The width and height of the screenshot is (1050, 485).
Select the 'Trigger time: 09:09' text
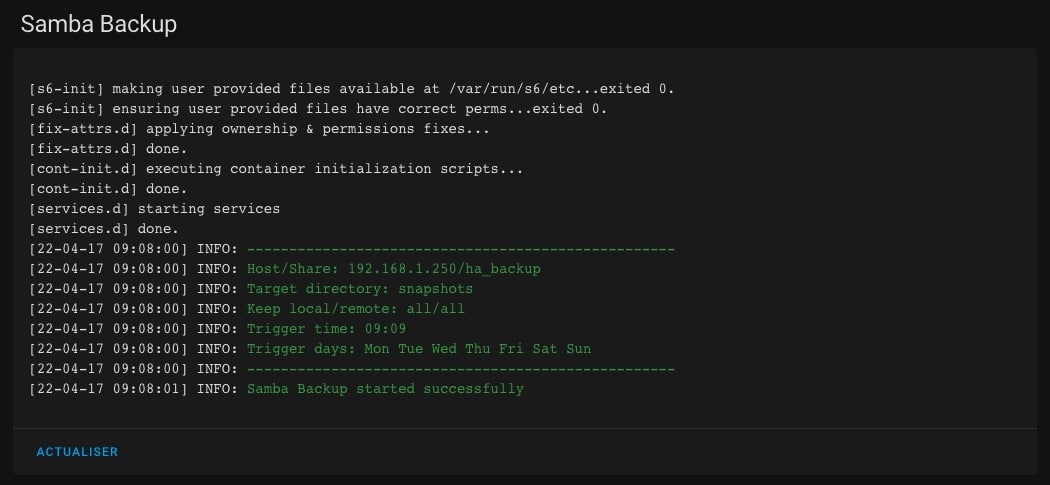[x=327, y=329]
